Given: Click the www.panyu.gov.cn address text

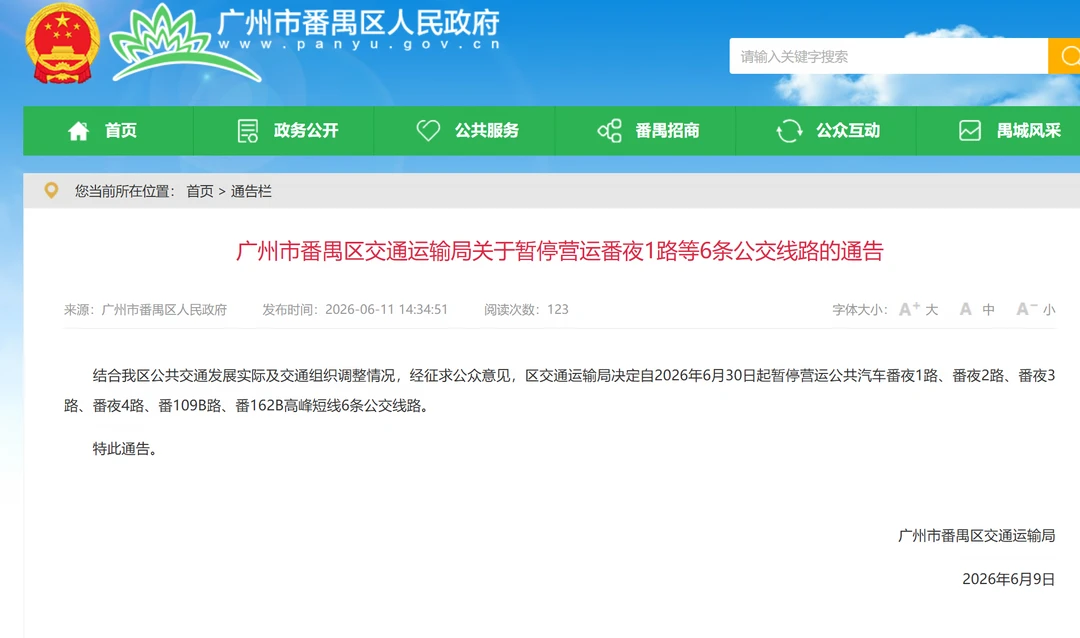Looking at the screenshot, I should point(359,44).
